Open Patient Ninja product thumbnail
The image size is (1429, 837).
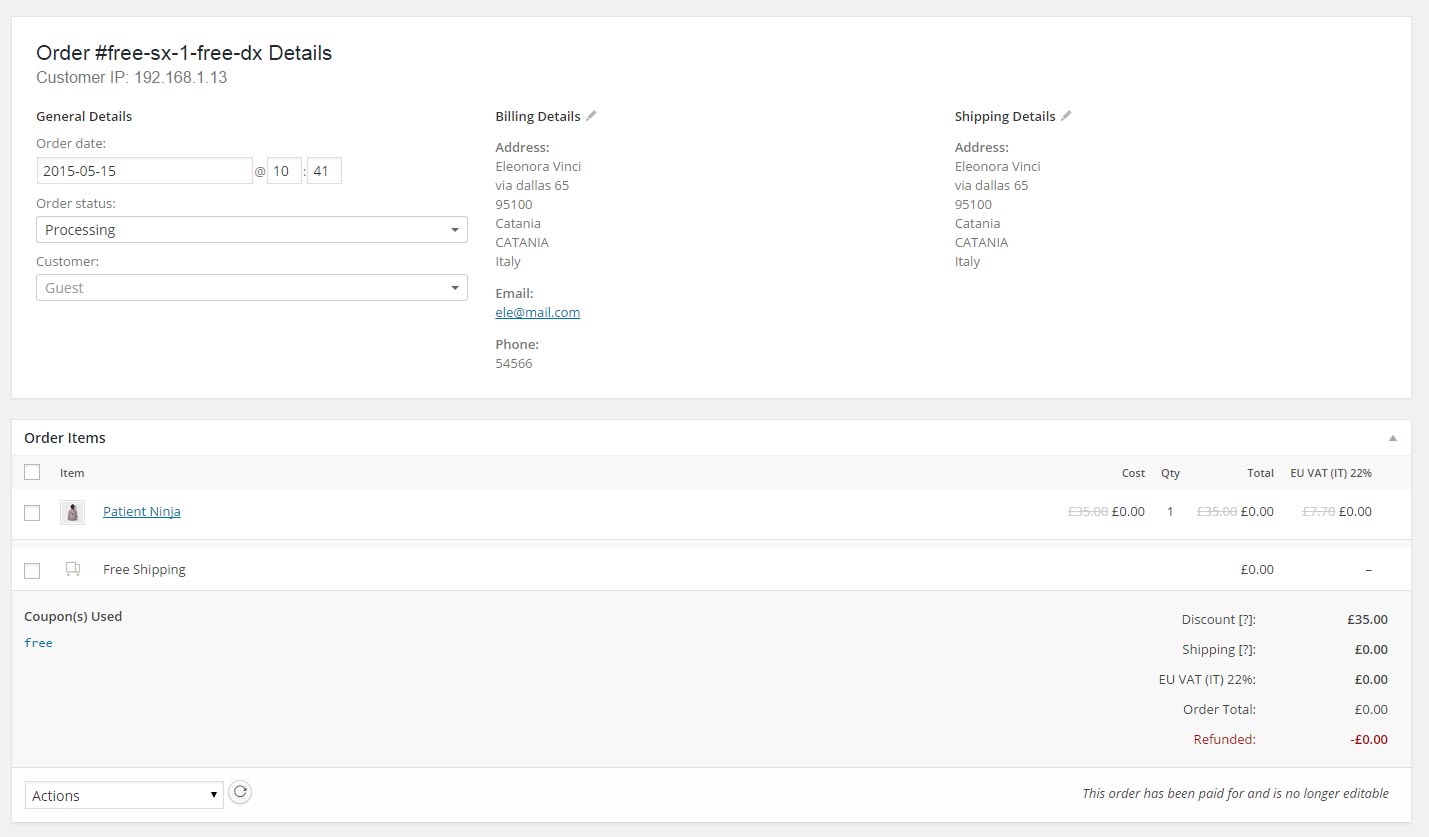pyautogui.click(x=72, y=512)
